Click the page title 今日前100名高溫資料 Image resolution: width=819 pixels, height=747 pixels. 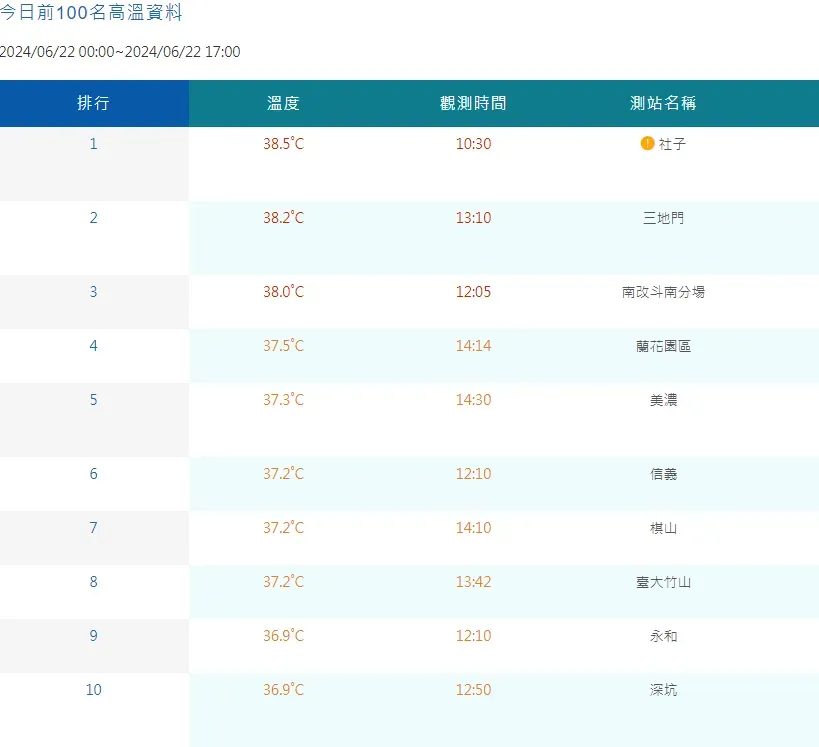click(91, 12)
